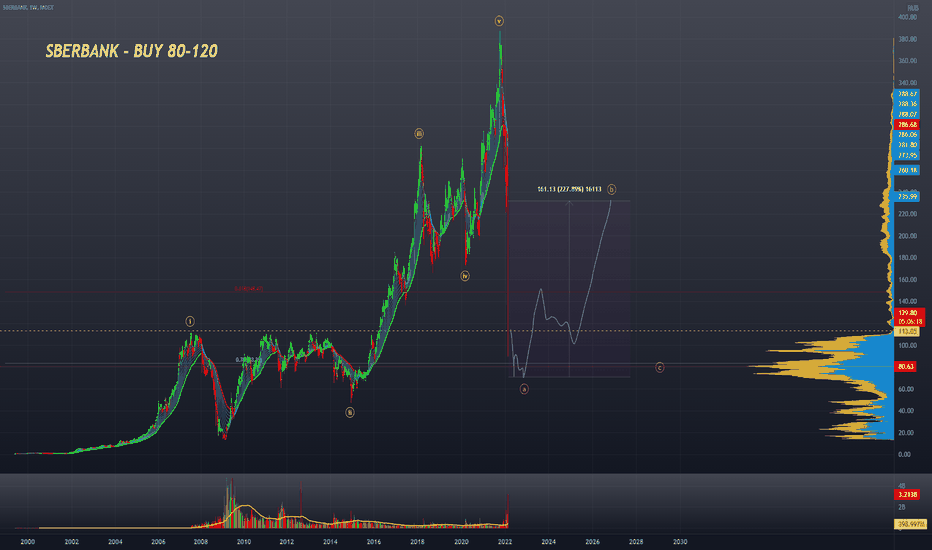Click the red 286.68 price tag
Screen dimensions: 932x550
pos(907,125)
